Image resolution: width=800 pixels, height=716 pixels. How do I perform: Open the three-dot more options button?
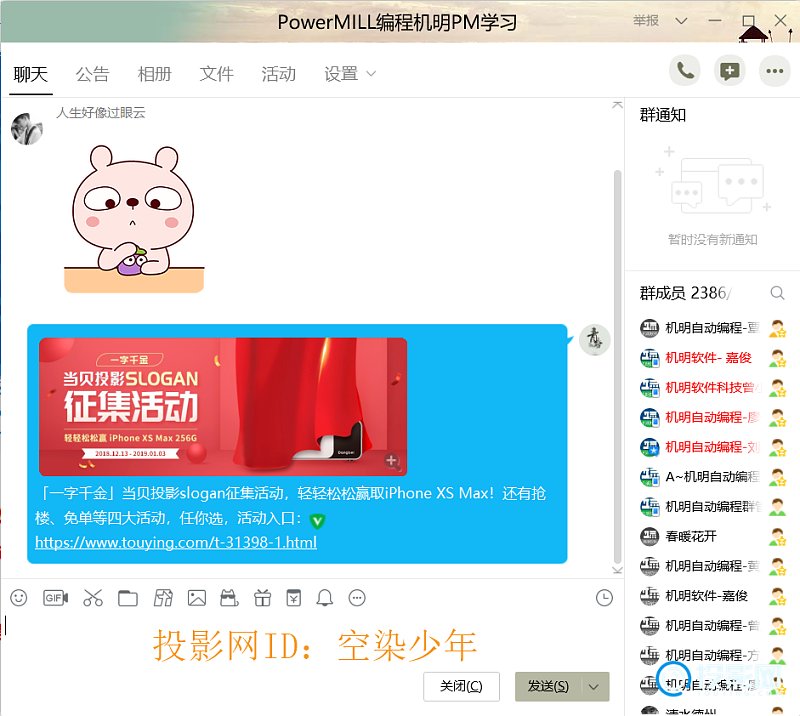pyautogui.click(x=774, y=71)
